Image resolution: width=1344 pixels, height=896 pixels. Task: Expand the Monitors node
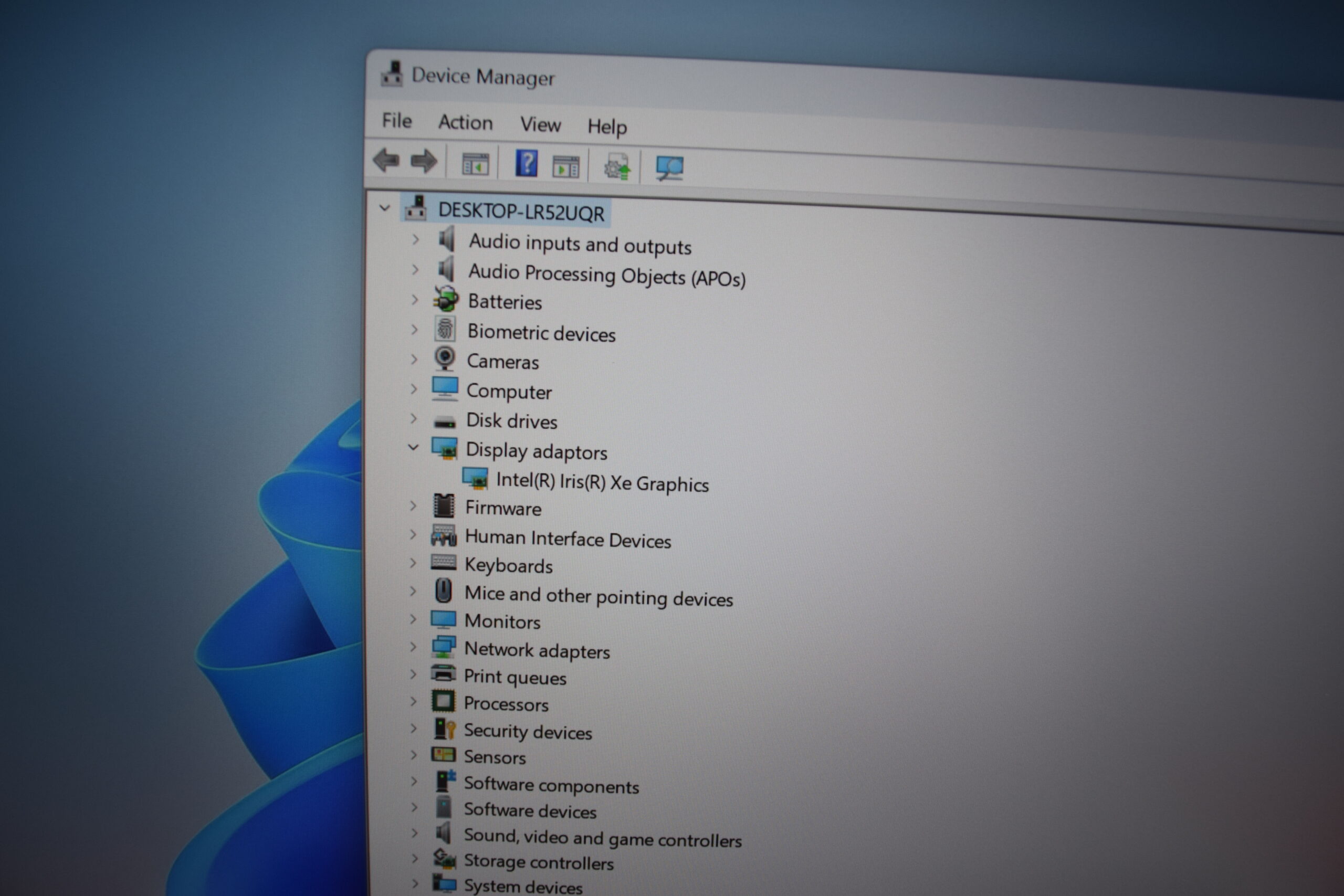(x=414, y=619)
